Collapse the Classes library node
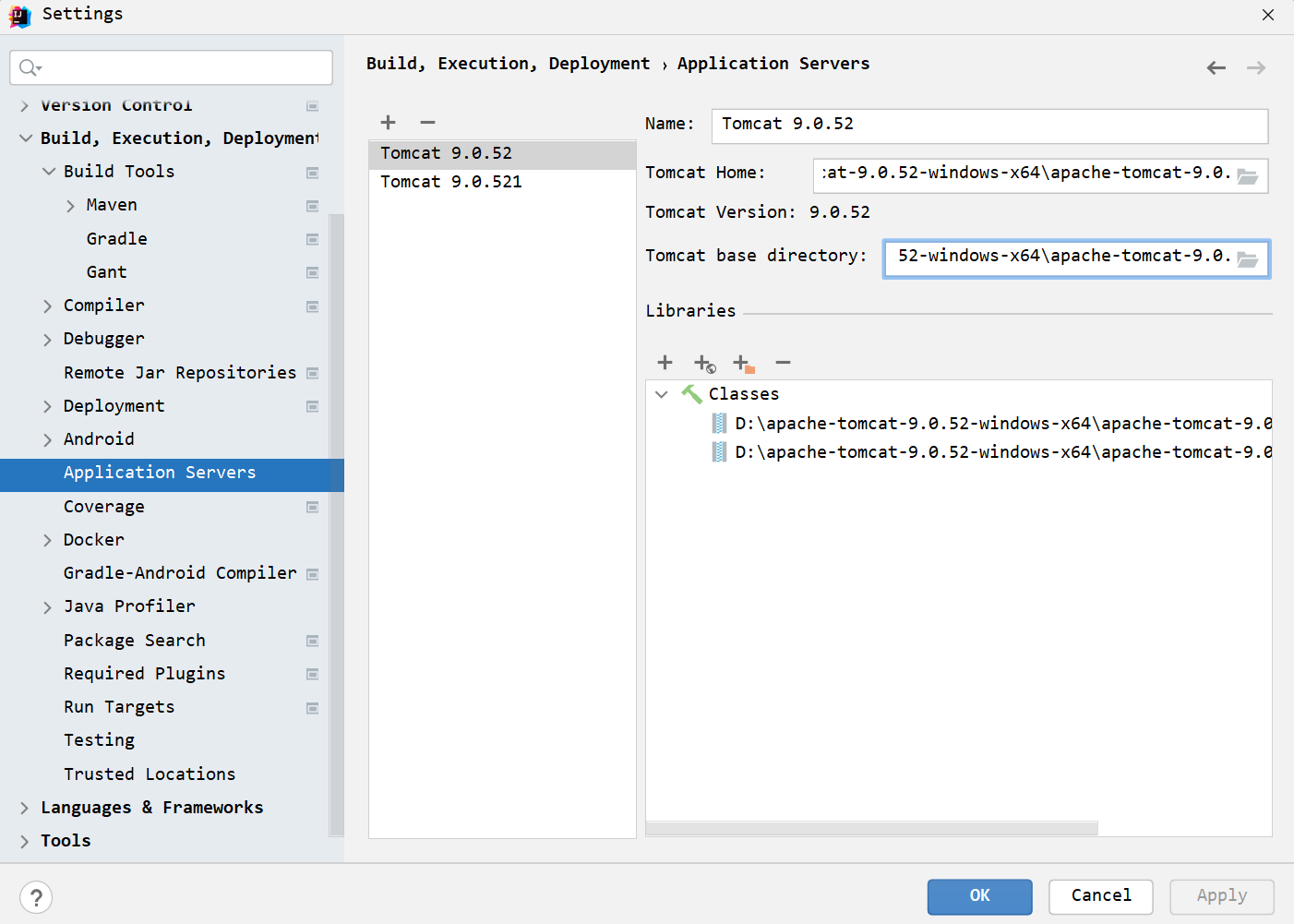 tap(661, 393)
